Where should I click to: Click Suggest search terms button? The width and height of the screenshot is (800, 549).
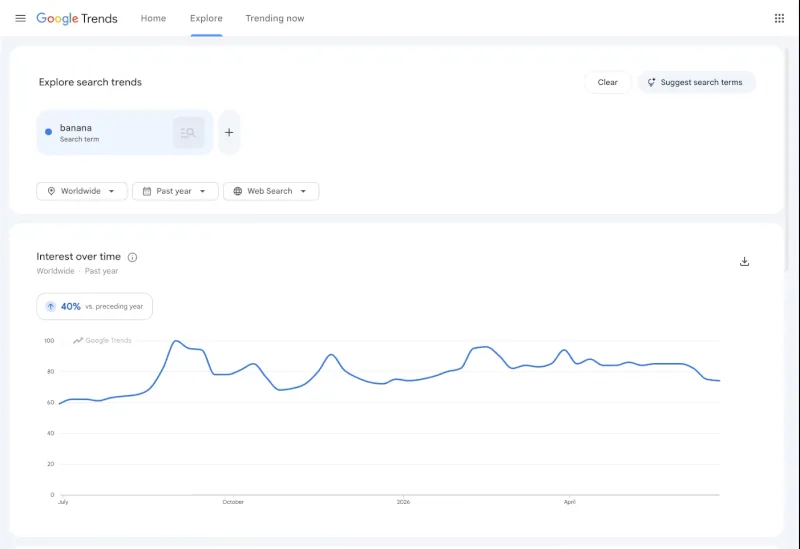(x=696, y=82)
